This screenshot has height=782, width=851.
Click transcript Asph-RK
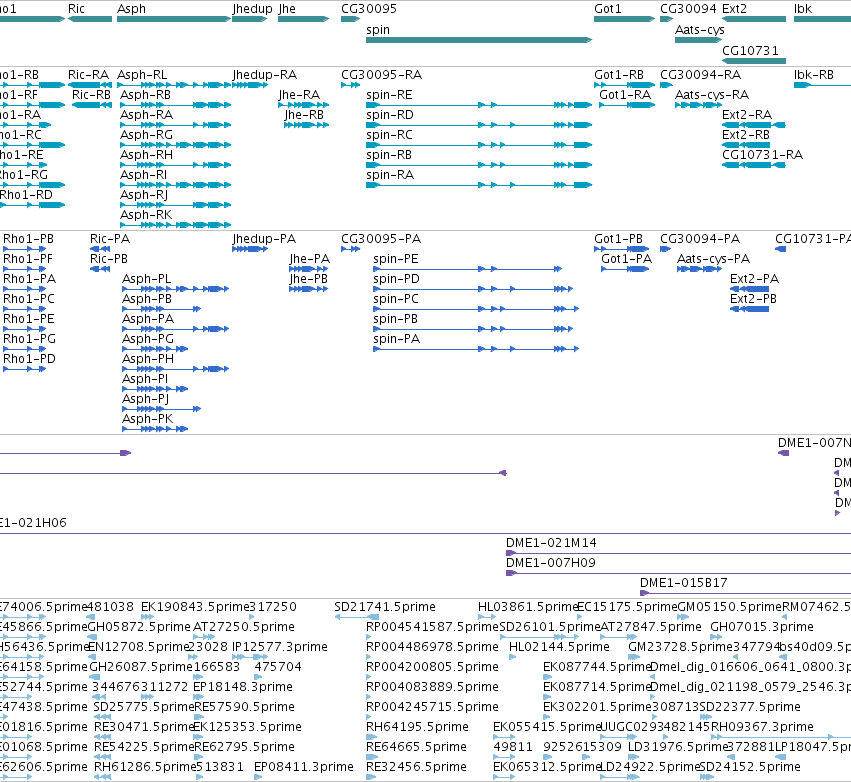pyautogui.click(x=176, y=225)
